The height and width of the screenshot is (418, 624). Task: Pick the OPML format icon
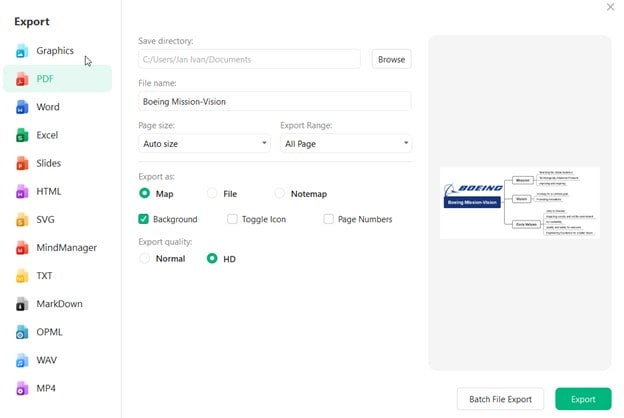coord(22,332)
